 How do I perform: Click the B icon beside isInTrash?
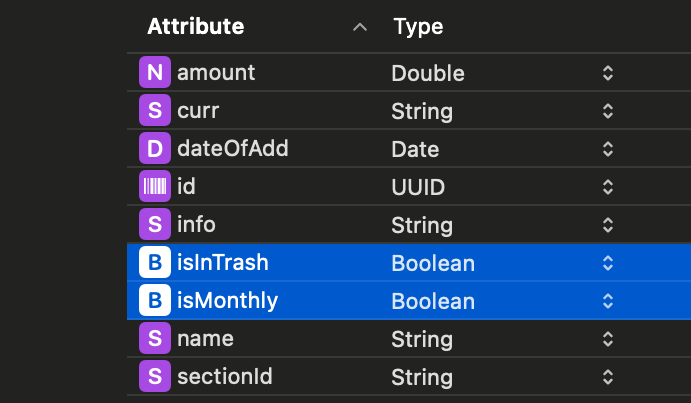coord(154,263)
